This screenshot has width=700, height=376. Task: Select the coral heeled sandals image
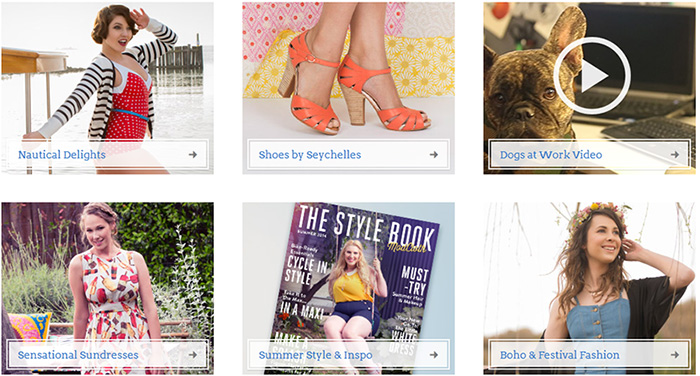click(348, 71)
